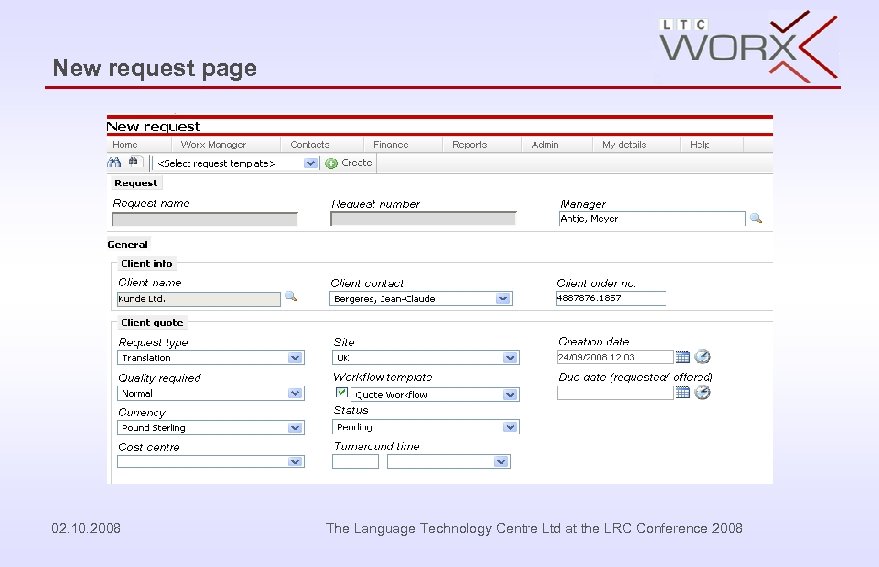
Task: Open the Help menu
Action: pos(700,145)
